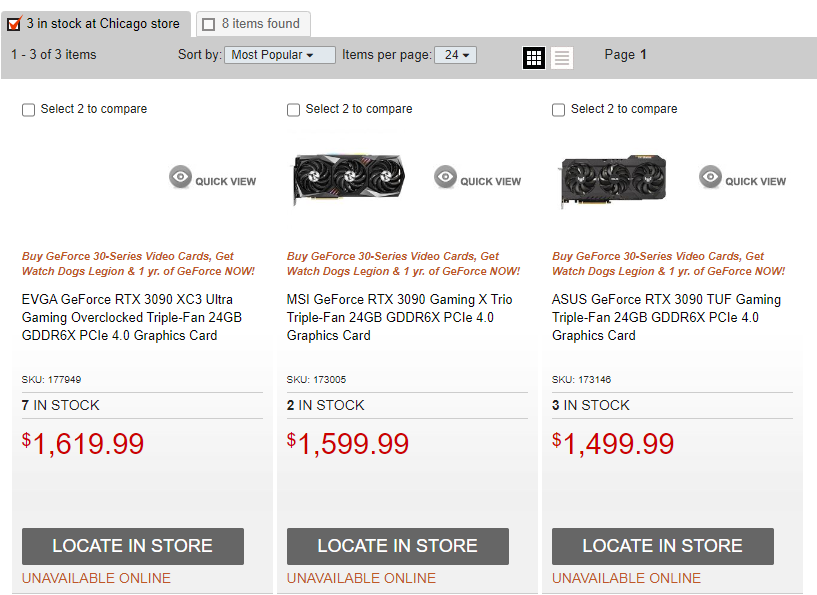817x595 pixels.
Task: Select the 3 in stock at Chicago tab
Action: (103, 24)
